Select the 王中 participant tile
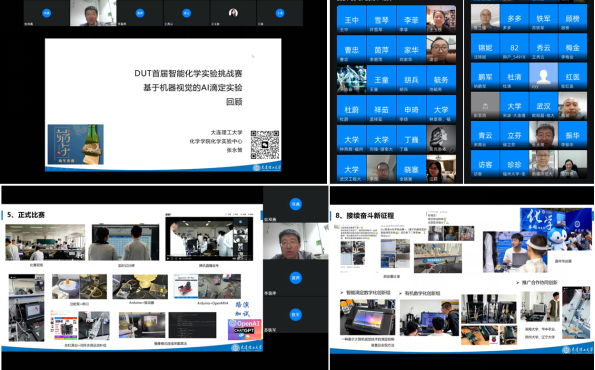Viewport: 595px width, 370px height. (x=351, y=19)
